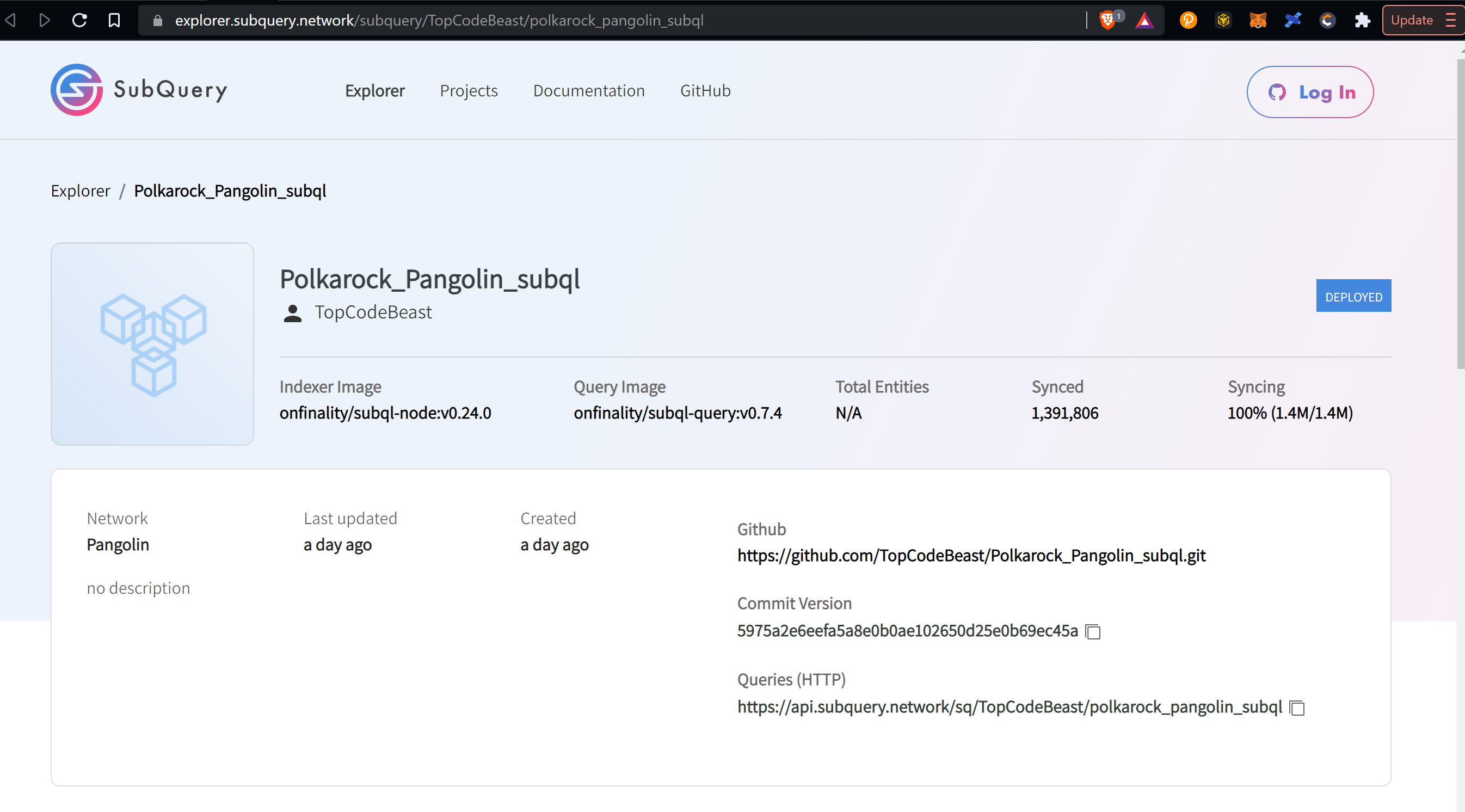Click Explorer in the breadcrumb
Image resolution: width=1465 pixels, height=812 pixels.
coord(80,191)
